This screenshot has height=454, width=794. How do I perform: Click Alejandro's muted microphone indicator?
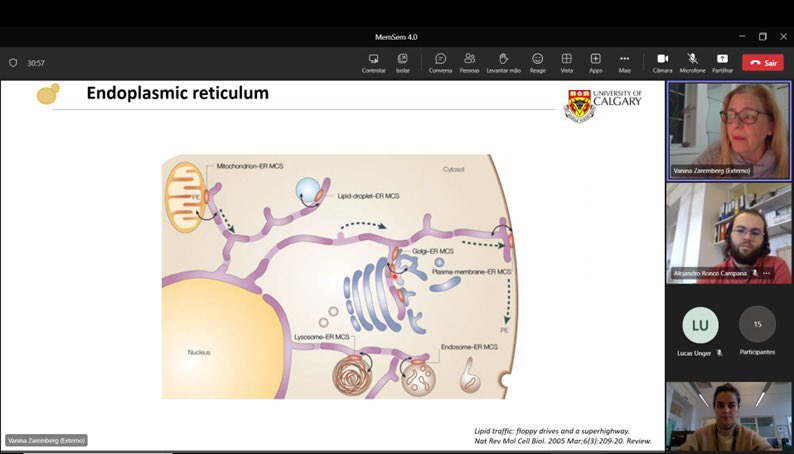tap(755, 273)
